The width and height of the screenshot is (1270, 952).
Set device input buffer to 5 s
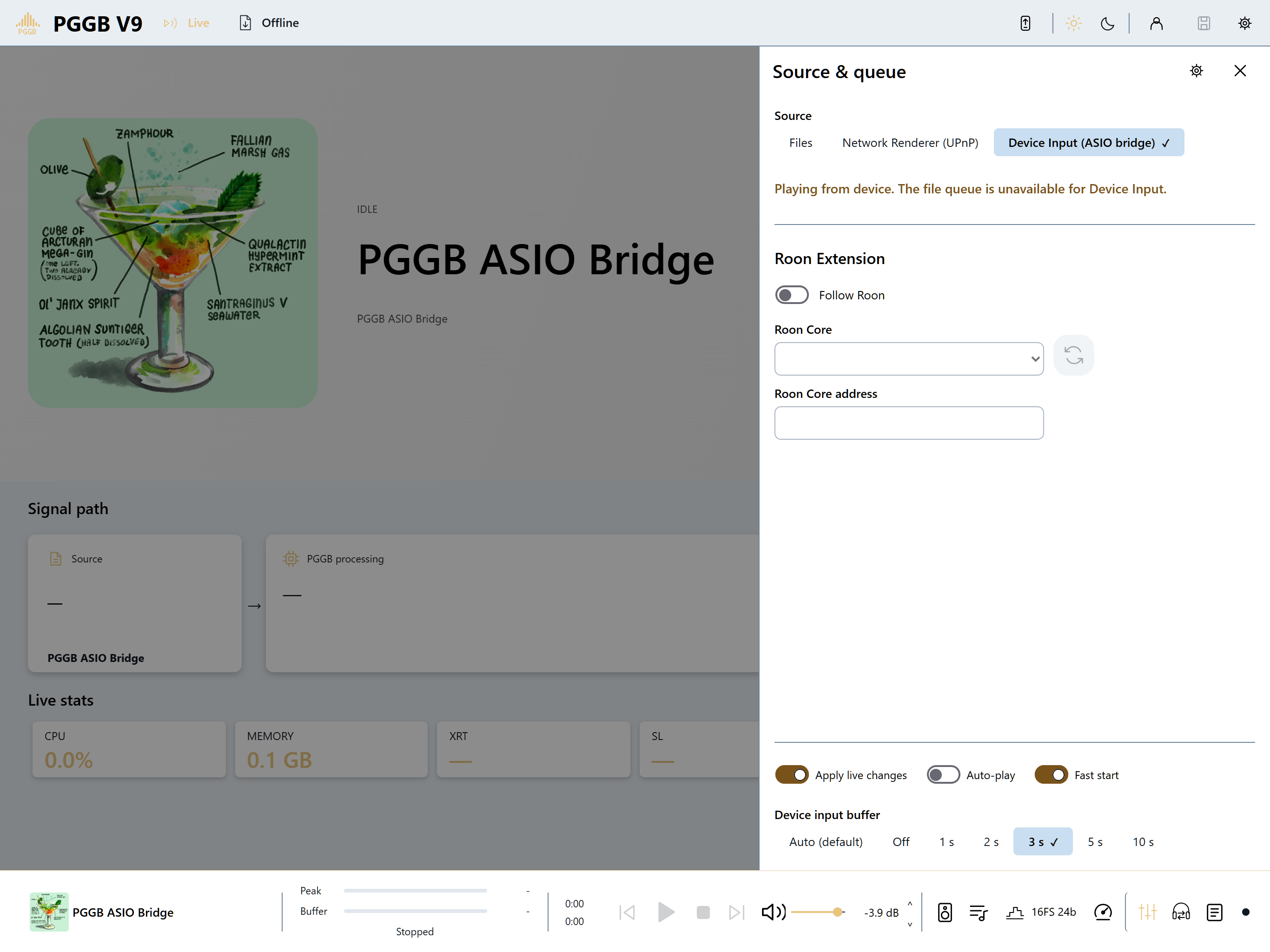[x=1095, y=841]
